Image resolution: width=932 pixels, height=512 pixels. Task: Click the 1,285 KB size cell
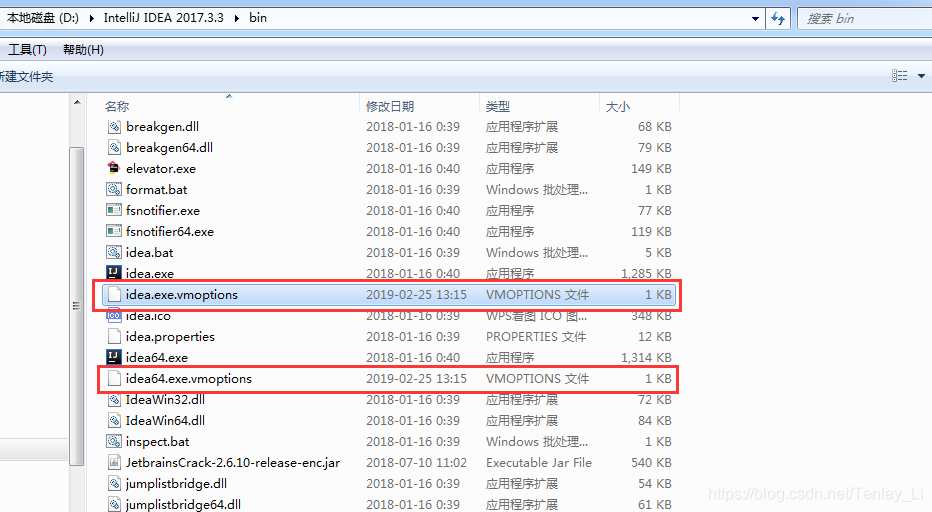(646, 274)
